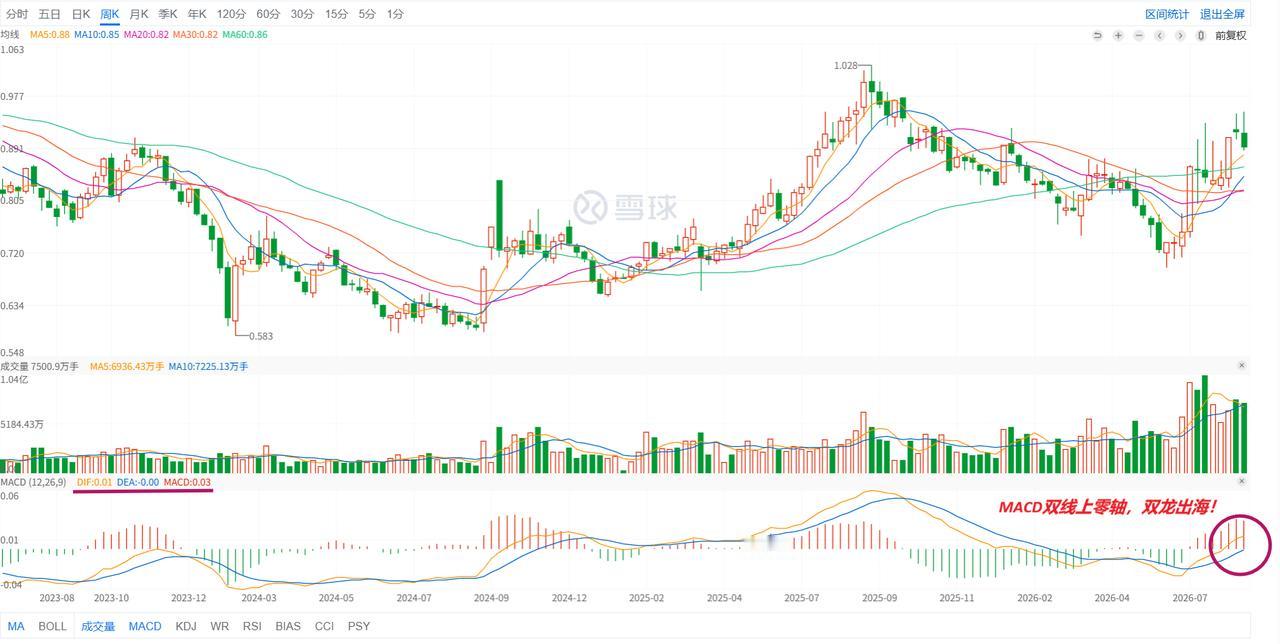This screenshot has height=644, width=1280.
Task: Click the undo/reset chart arrow icon
Action: coord(1097,35)
